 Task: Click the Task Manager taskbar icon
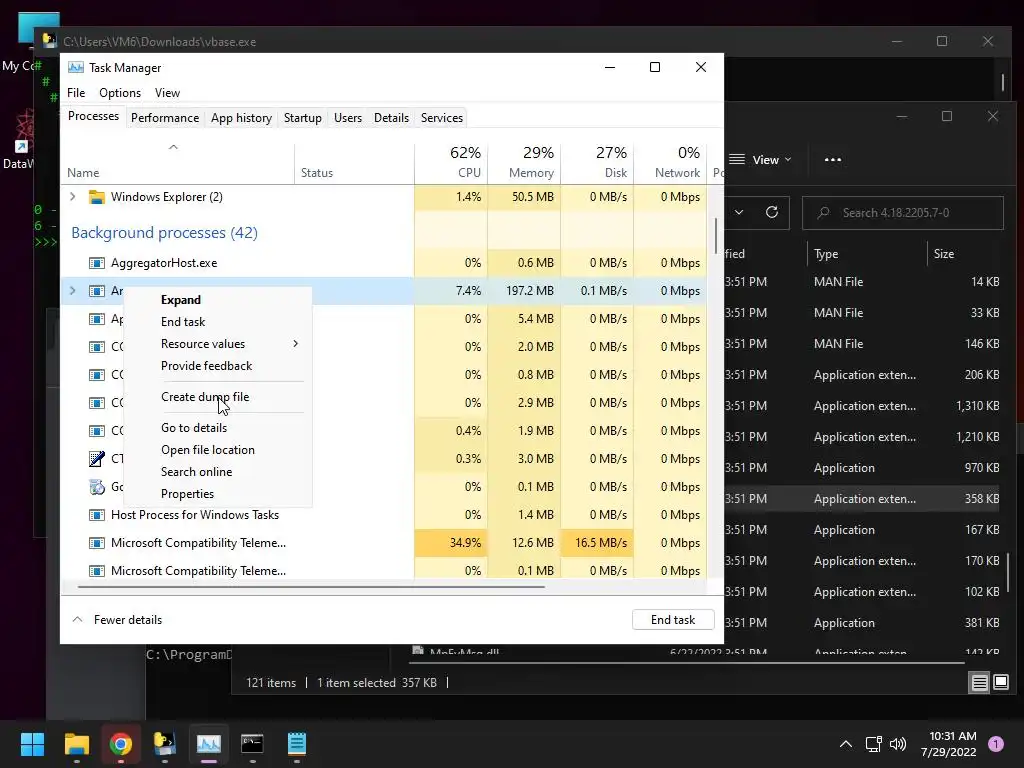(x=209, y=744)
